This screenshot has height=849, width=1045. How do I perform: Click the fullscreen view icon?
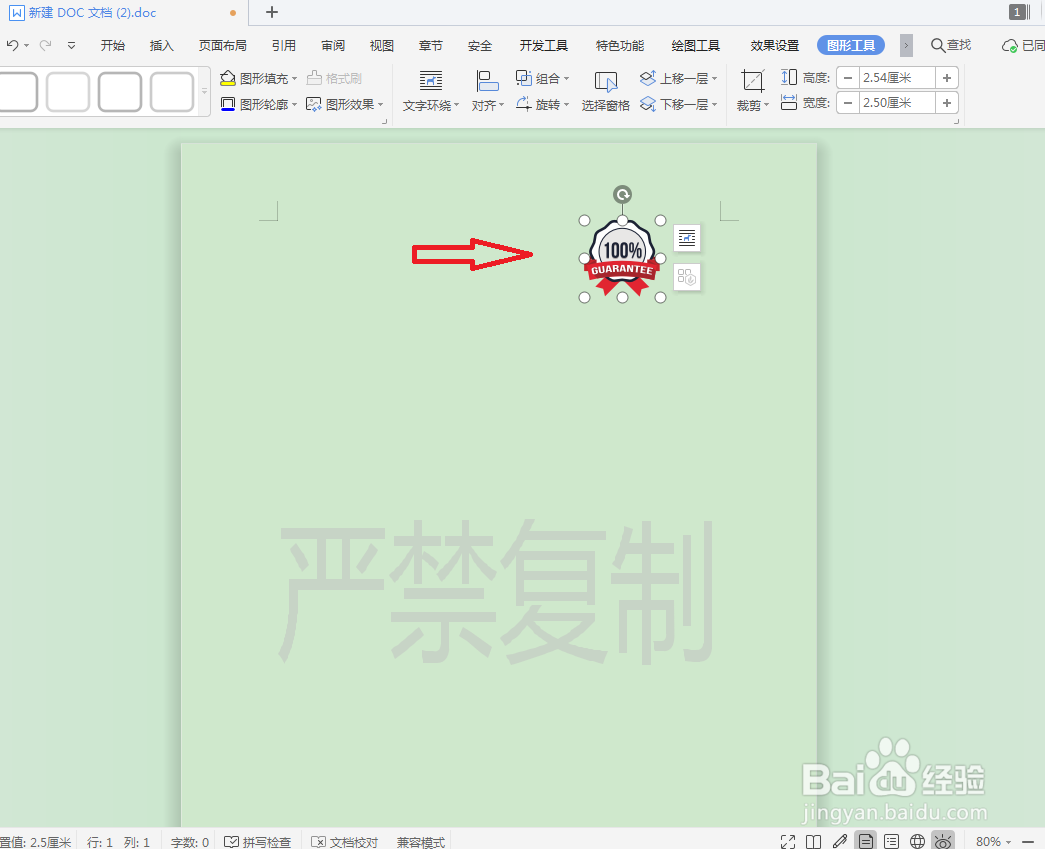pyautogui.click(x=788, y=842)
